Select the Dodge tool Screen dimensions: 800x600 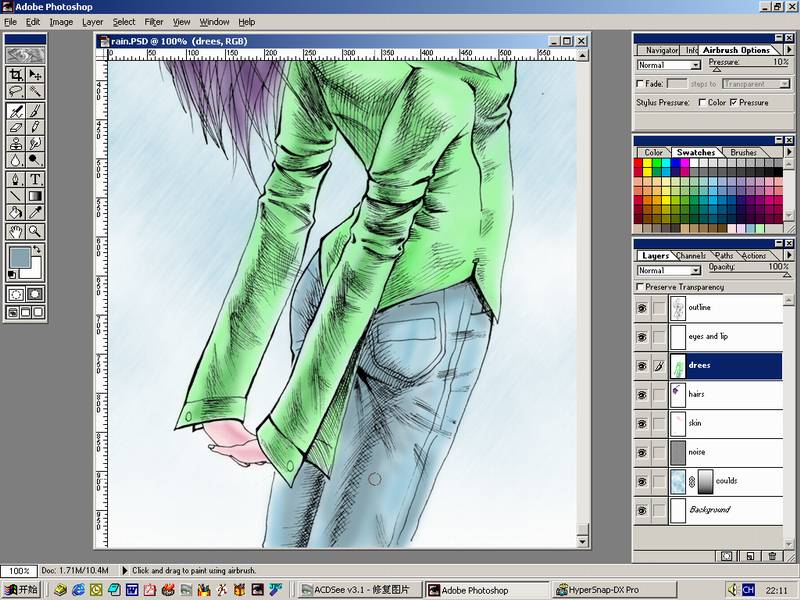click(35, 160)
